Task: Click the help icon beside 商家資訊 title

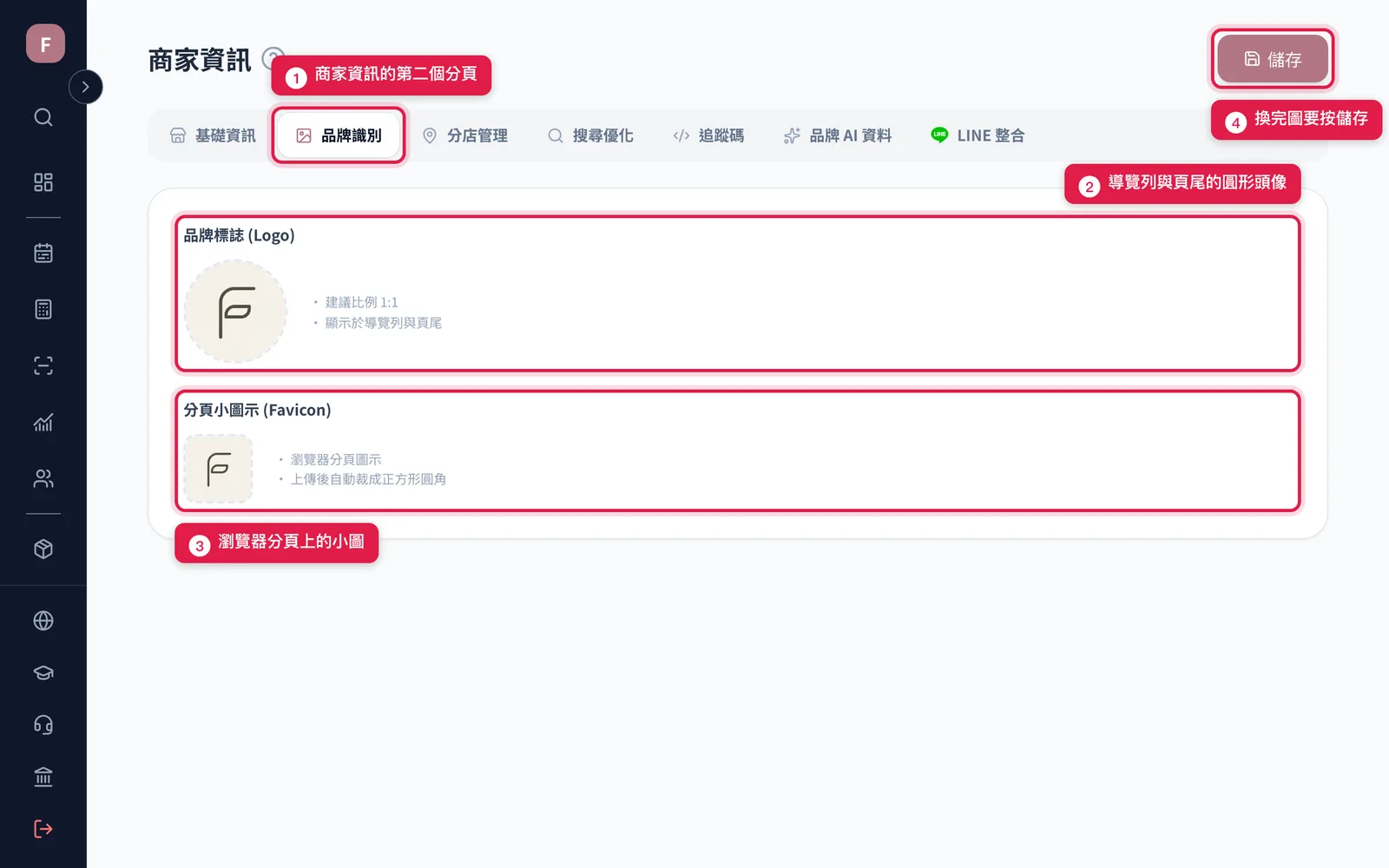Action: (273, 57)
